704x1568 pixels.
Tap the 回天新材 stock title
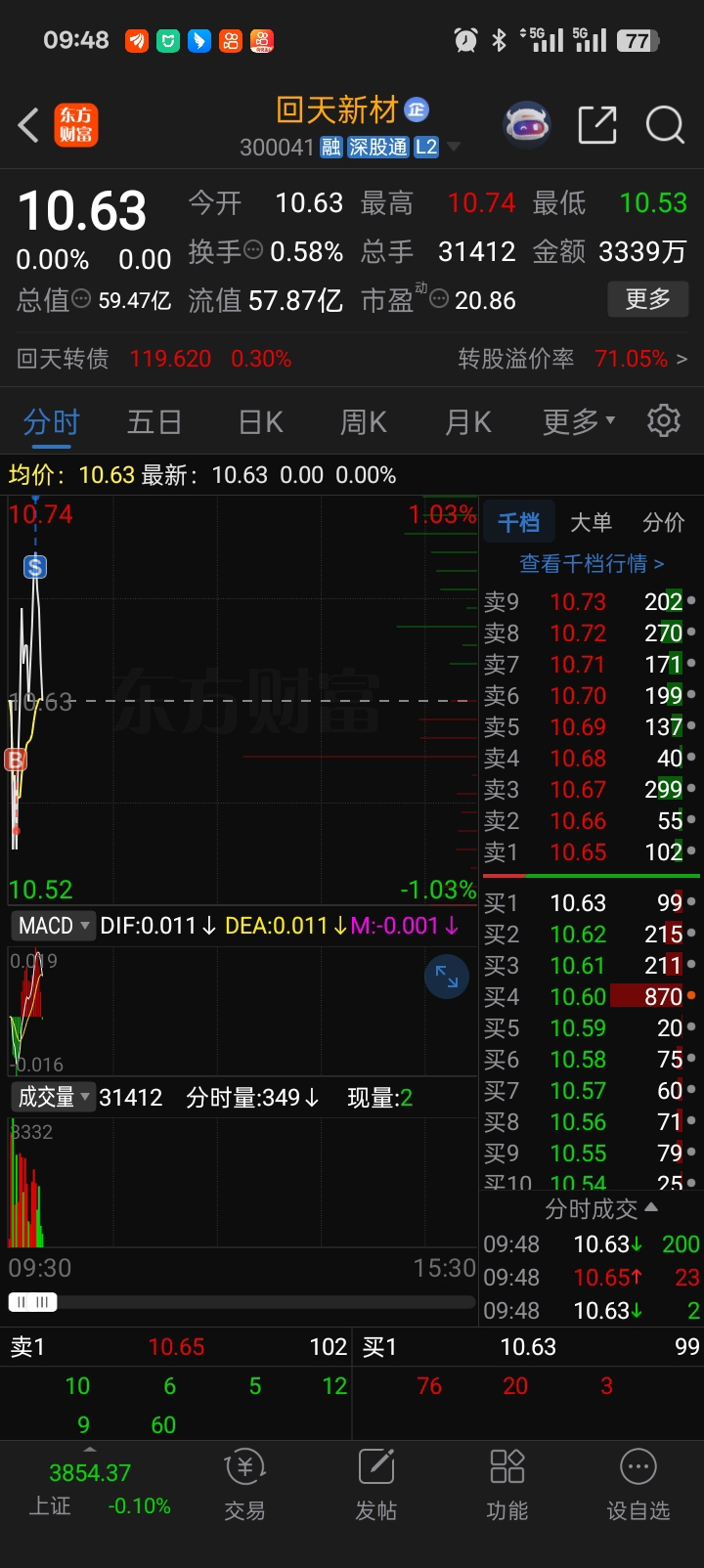(336, 109)
